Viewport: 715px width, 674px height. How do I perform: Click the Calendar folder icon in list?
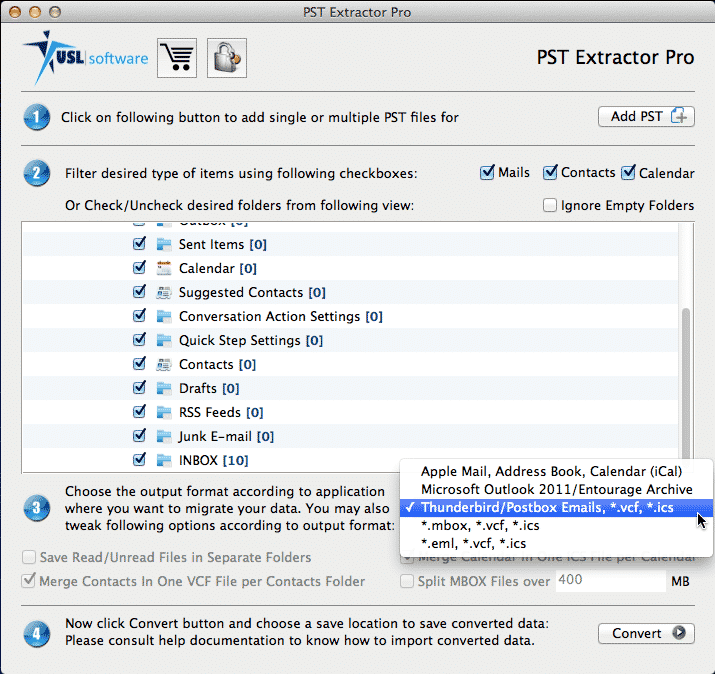pos(164,268)
